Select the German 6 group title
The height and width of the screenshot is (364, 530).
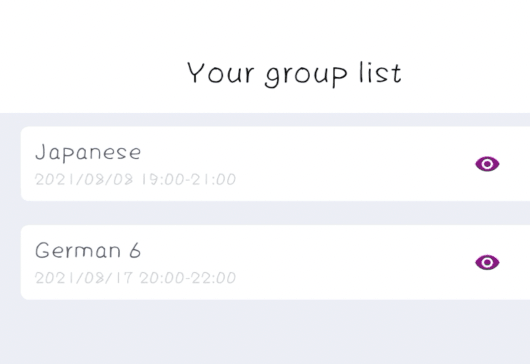point(88,250)
